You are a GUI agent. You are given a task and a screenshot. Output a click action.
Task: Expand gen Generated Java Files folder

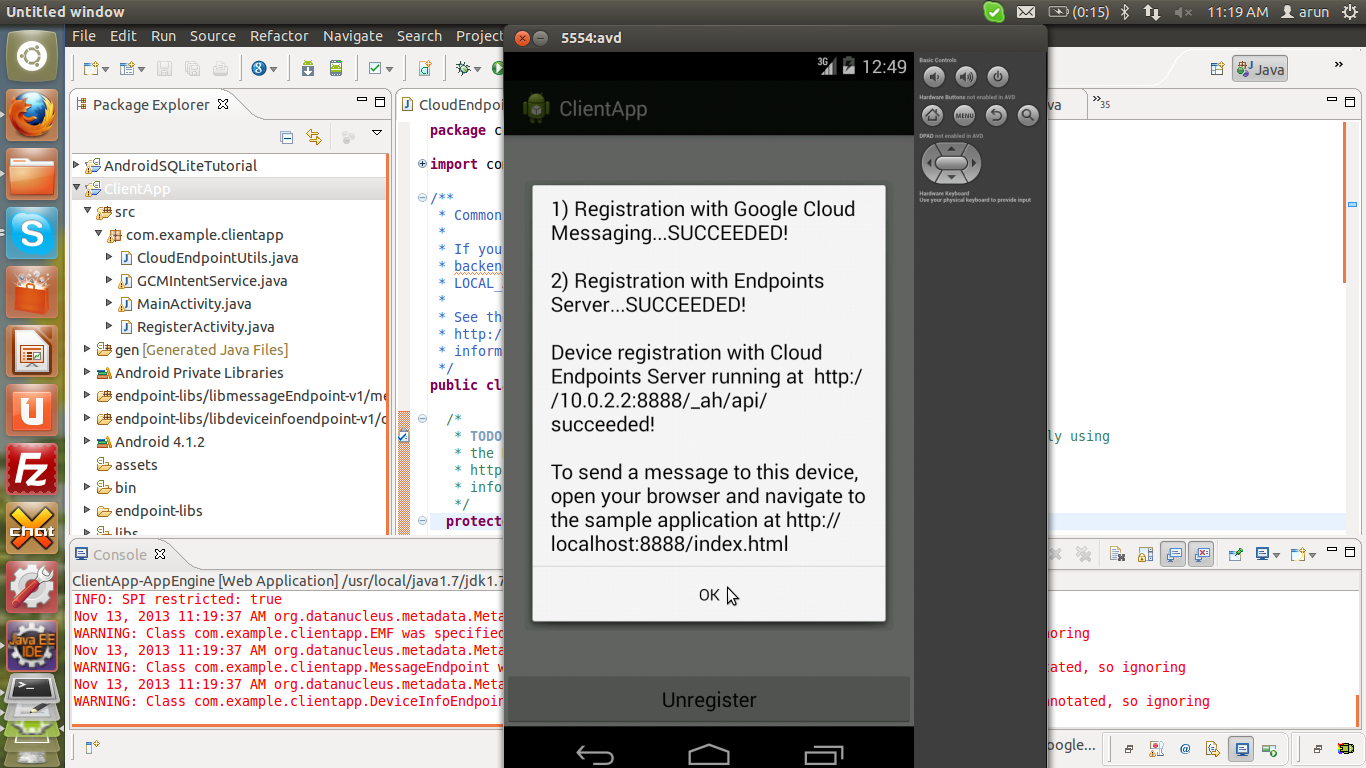pos(88,350)
